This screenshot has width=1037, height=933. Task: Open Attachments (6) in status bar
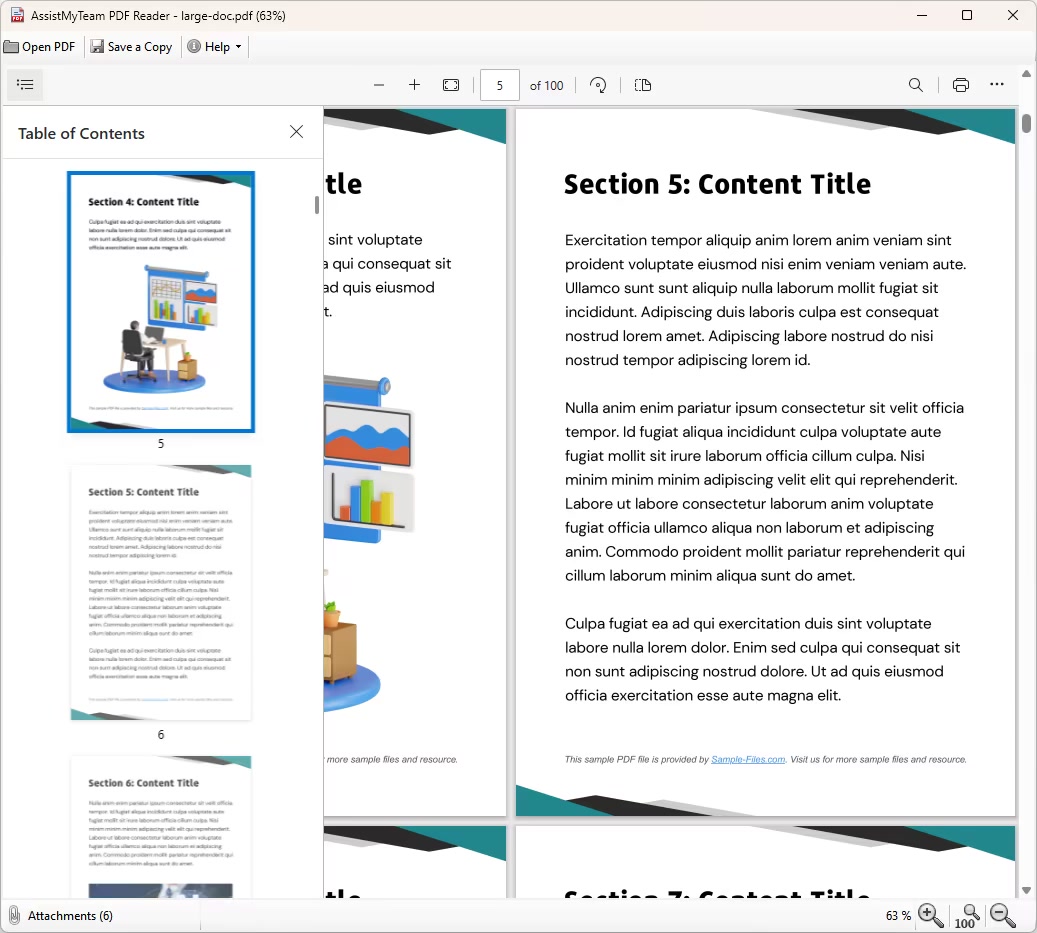point(60,915)
